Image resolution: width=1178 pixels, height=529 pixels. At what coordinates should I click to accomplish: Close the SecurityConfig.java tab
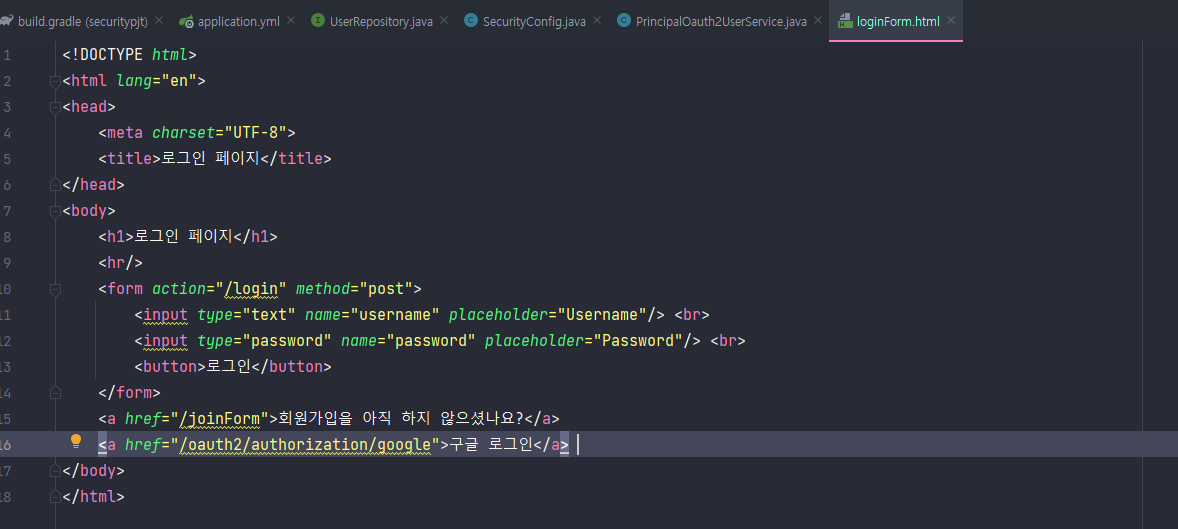point(597,21)
